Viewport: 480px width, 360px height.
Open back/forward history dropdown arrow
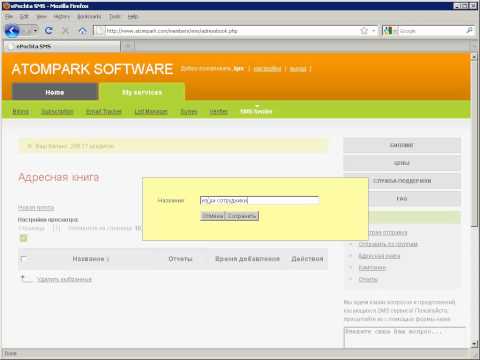[x=35, y=31]
